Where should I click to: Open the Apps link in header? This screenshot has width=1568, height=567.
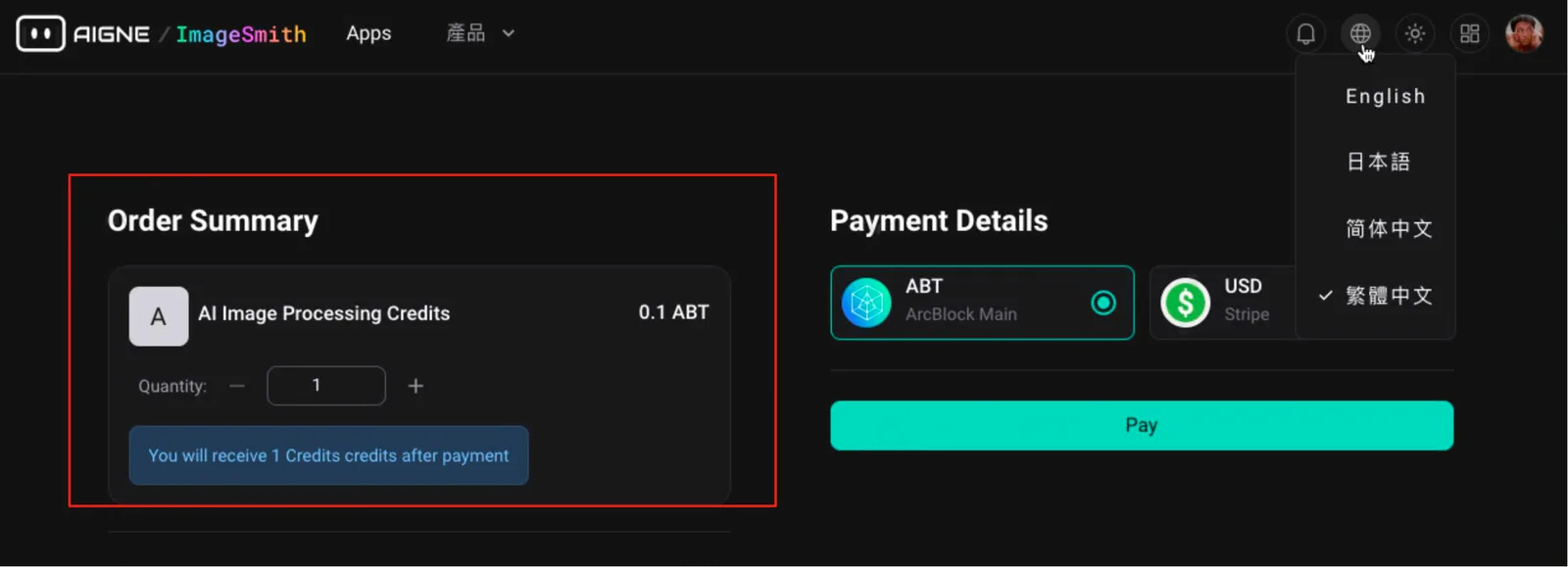(368, 33)
